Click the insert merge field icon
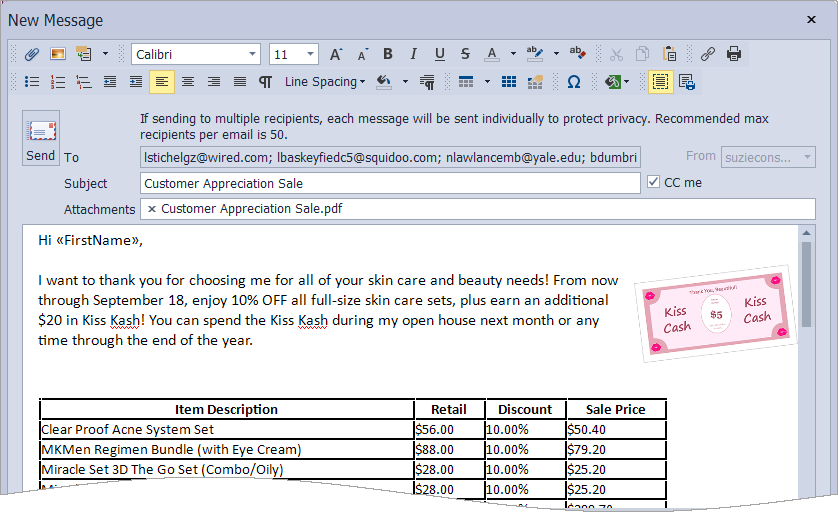This screenshot has width=838, height=513. (x=84, y=54)
